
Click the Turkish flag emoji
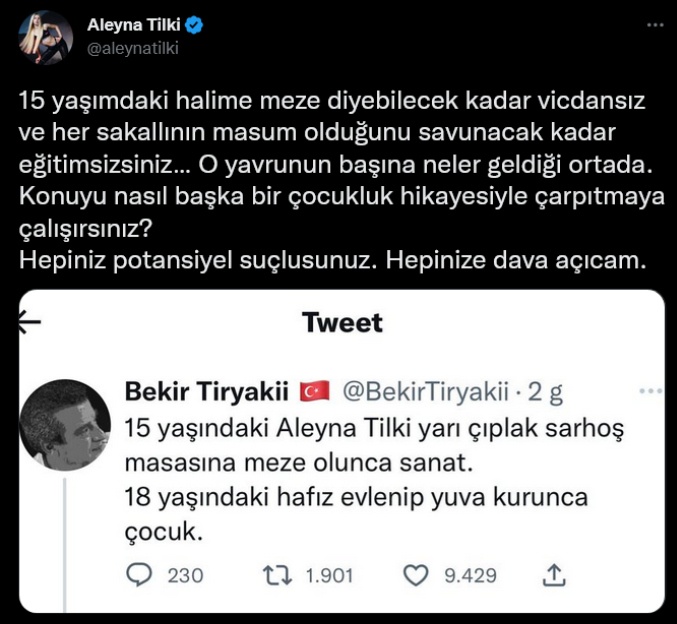(315, 390)
